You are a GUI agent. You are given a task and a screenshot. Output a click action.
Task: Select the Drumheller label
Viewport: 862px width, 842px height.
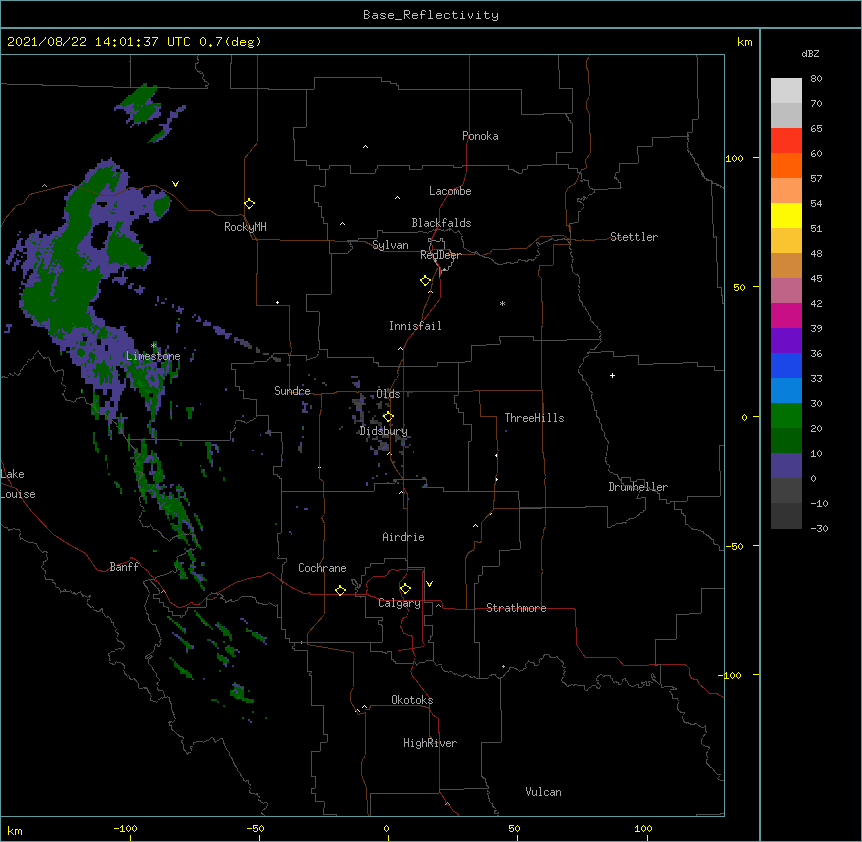[x=638, y=487]
